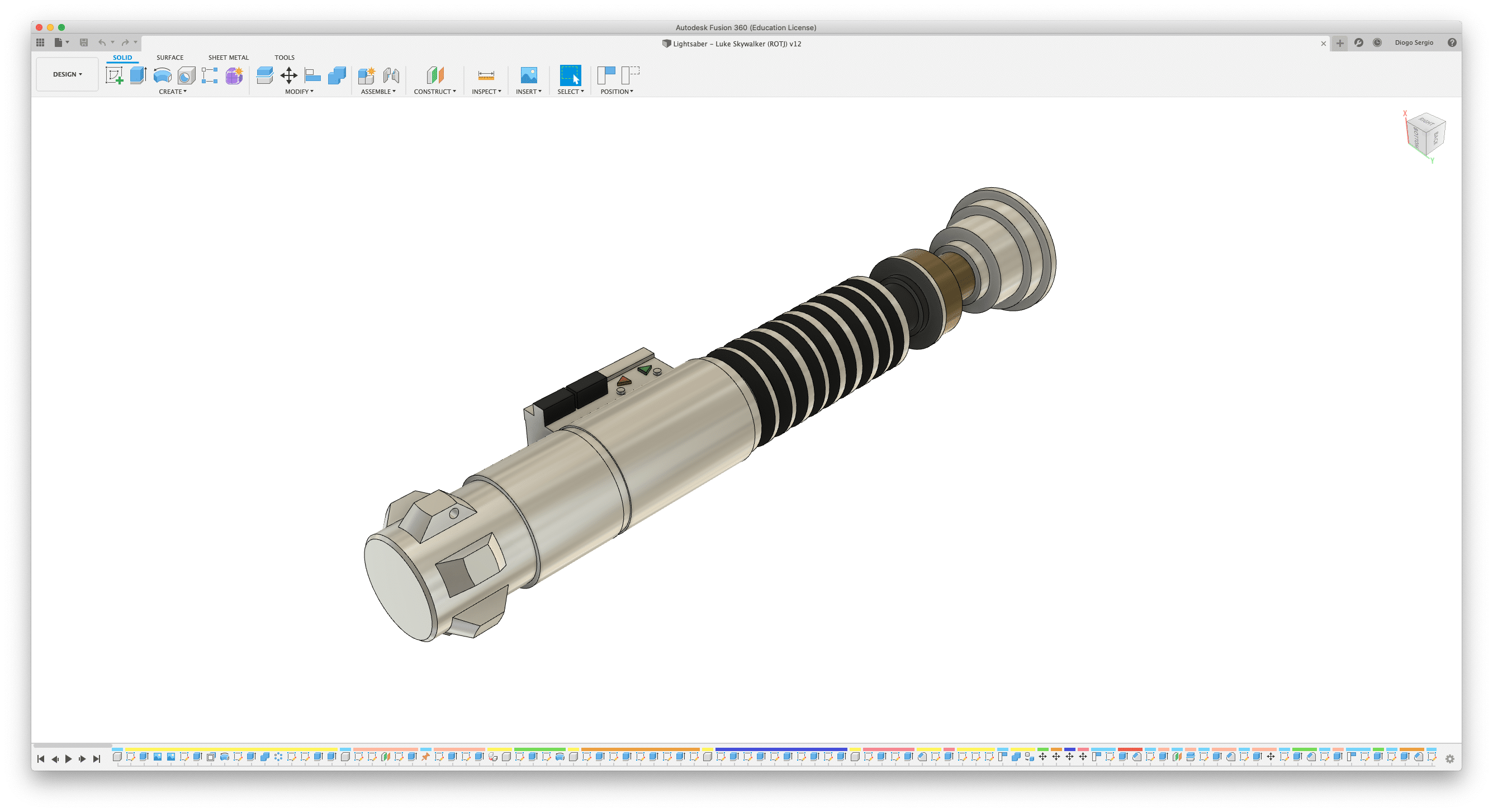Select the Revolve tool
This screenshot has height=812, width=1493.
pos(162,75)
